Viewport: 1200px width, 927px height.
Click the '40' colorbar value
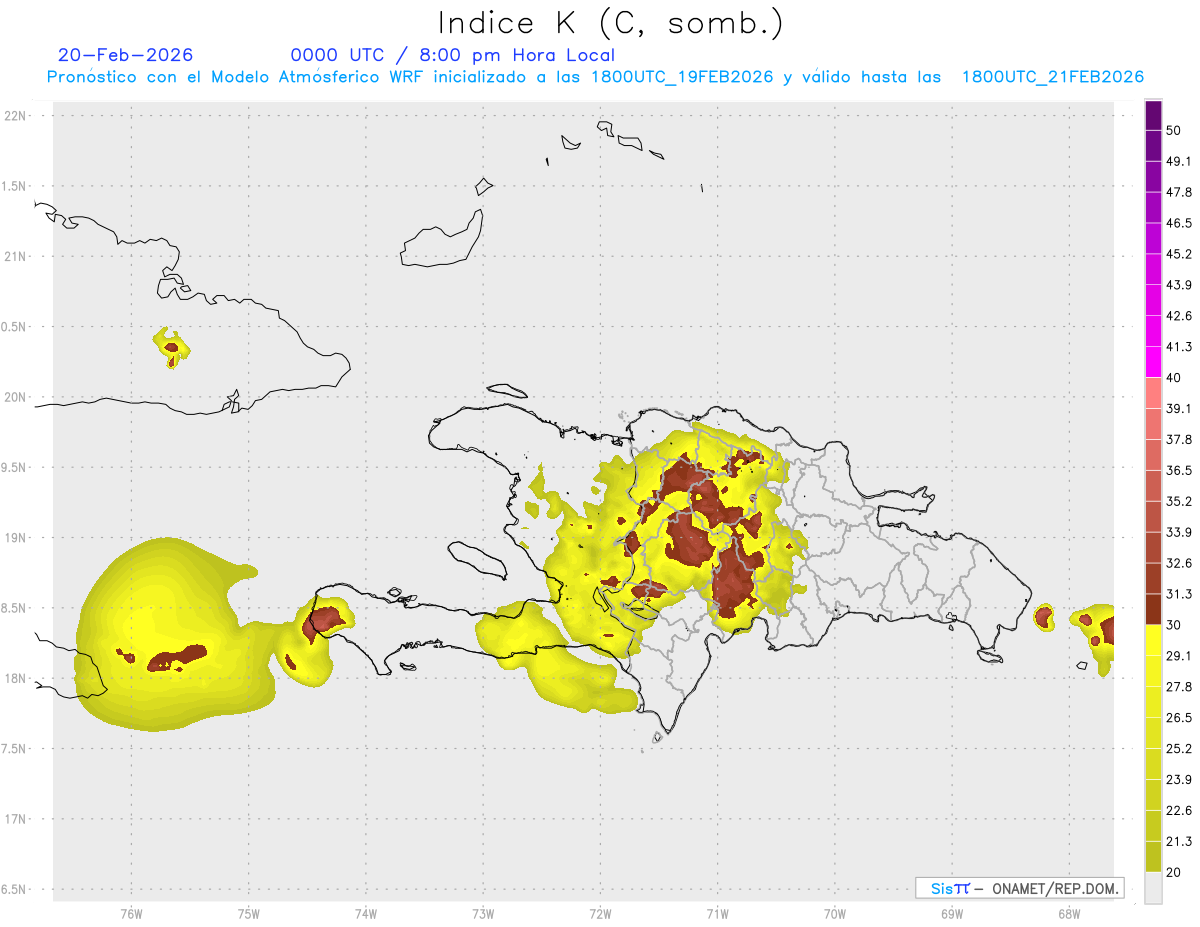click(1174, 378)
